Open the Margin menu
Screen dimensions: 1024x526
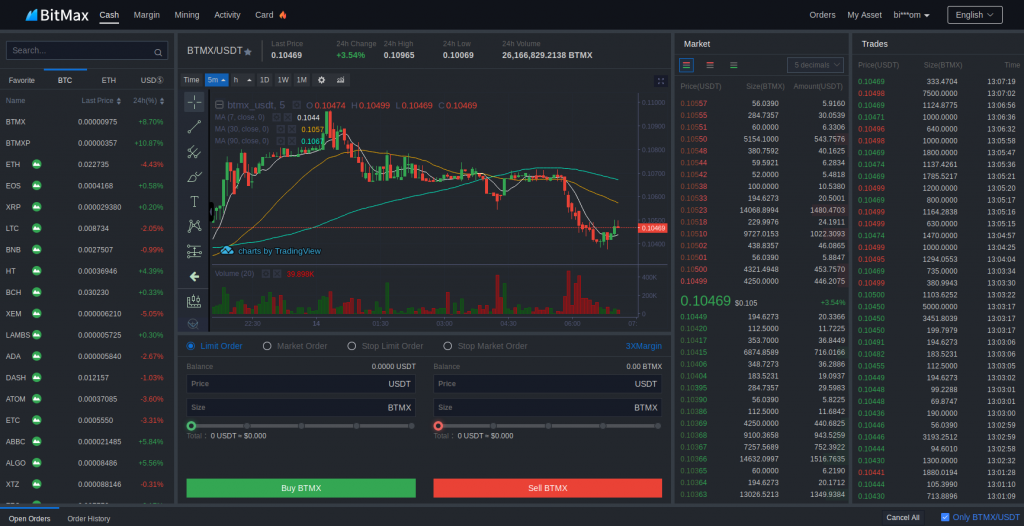pyautogui.click(x=147, y=15)
